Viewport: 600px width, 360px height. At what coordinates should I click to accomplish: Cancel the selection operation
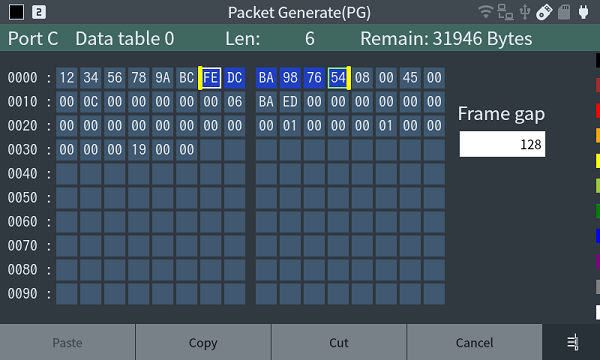pyautogui.click(x=474, y=342)
